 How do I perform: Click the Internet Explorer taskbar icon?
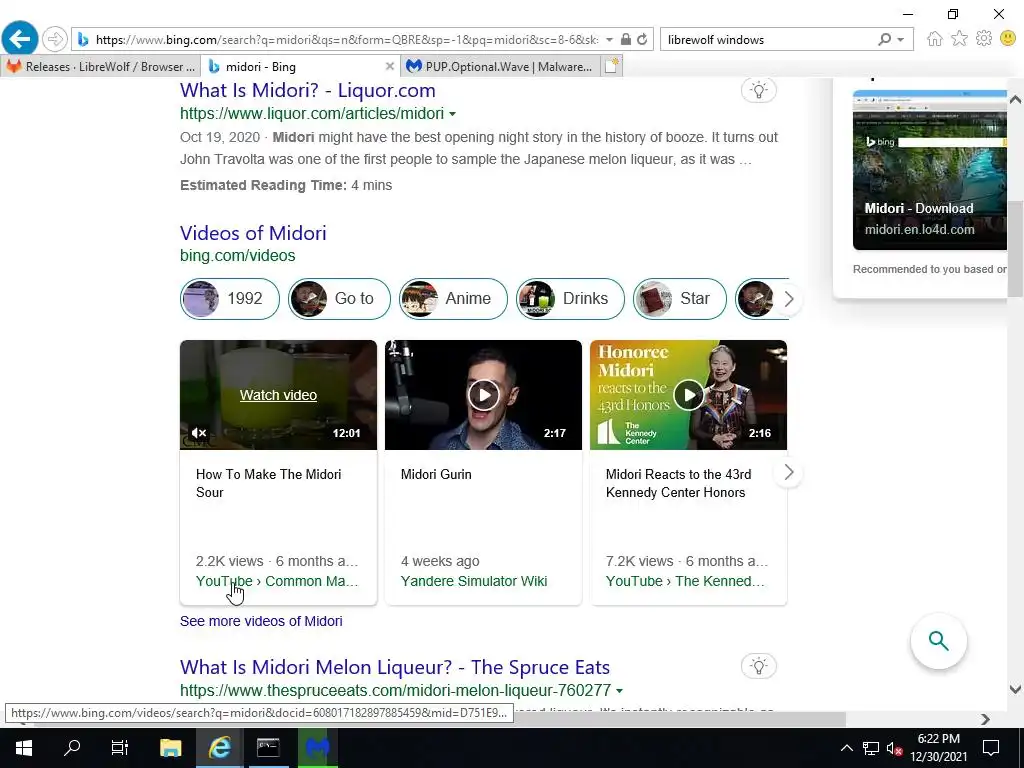click(x=219, y=747)
